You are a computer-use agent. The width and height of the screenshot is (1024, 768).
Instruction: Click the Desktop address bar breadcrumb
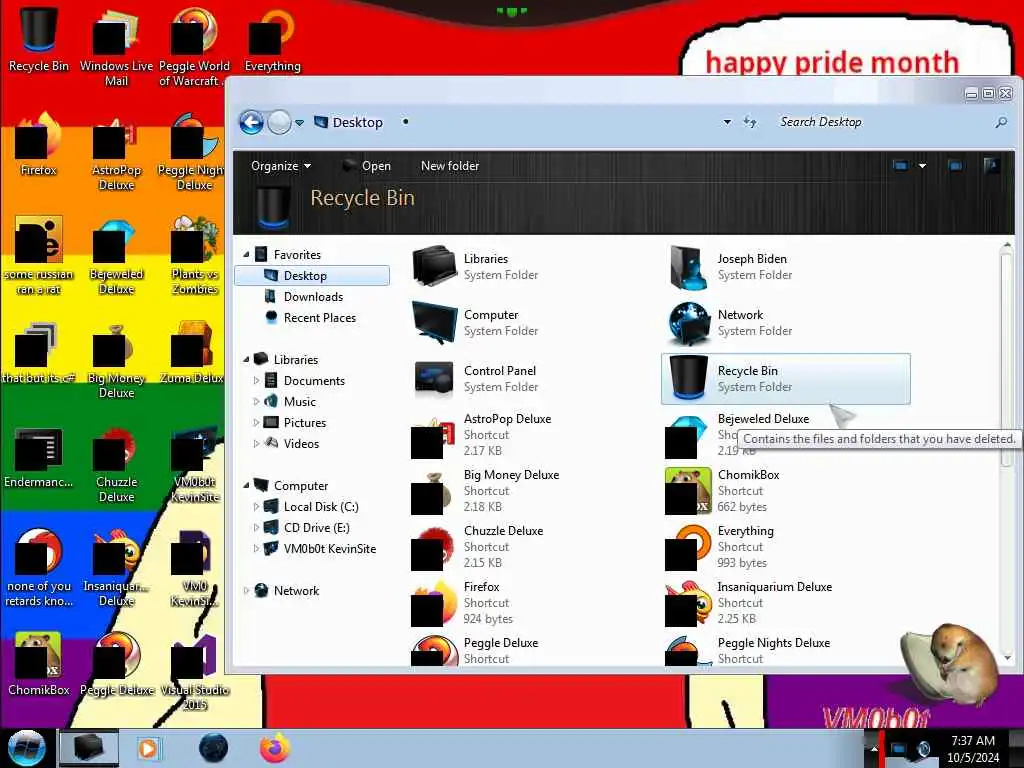[357, 122]
